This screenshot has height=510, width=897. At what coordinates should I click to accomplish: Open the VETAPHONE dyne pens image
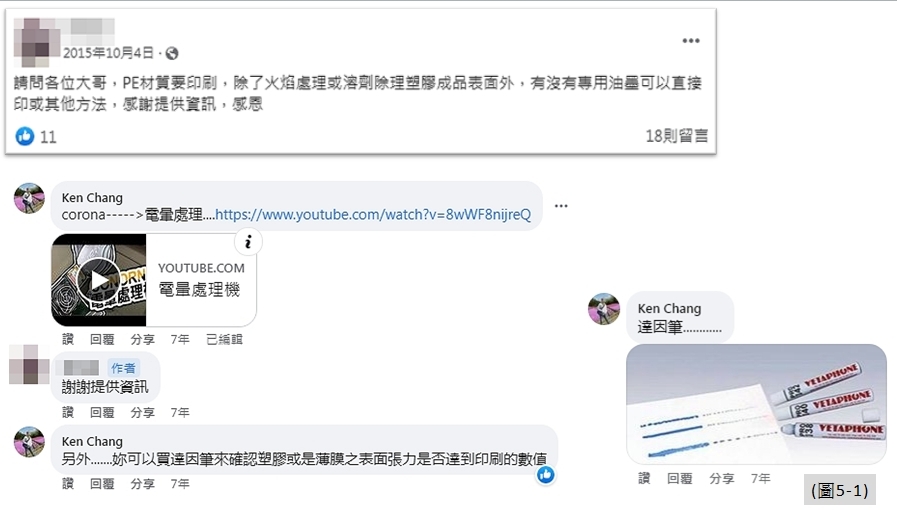[x=756, y=404]
